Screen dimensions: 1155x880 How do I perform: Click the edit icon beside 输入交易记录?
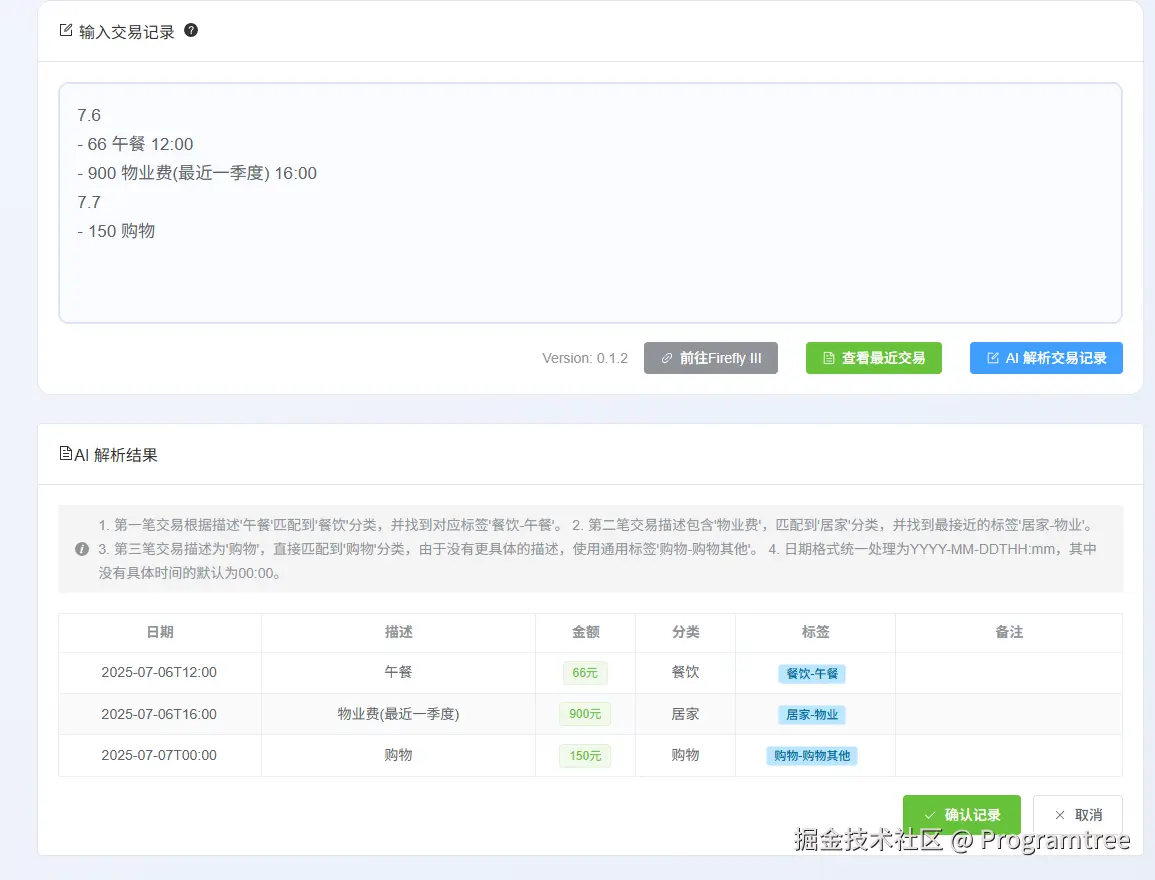click(x=65, y=30)
